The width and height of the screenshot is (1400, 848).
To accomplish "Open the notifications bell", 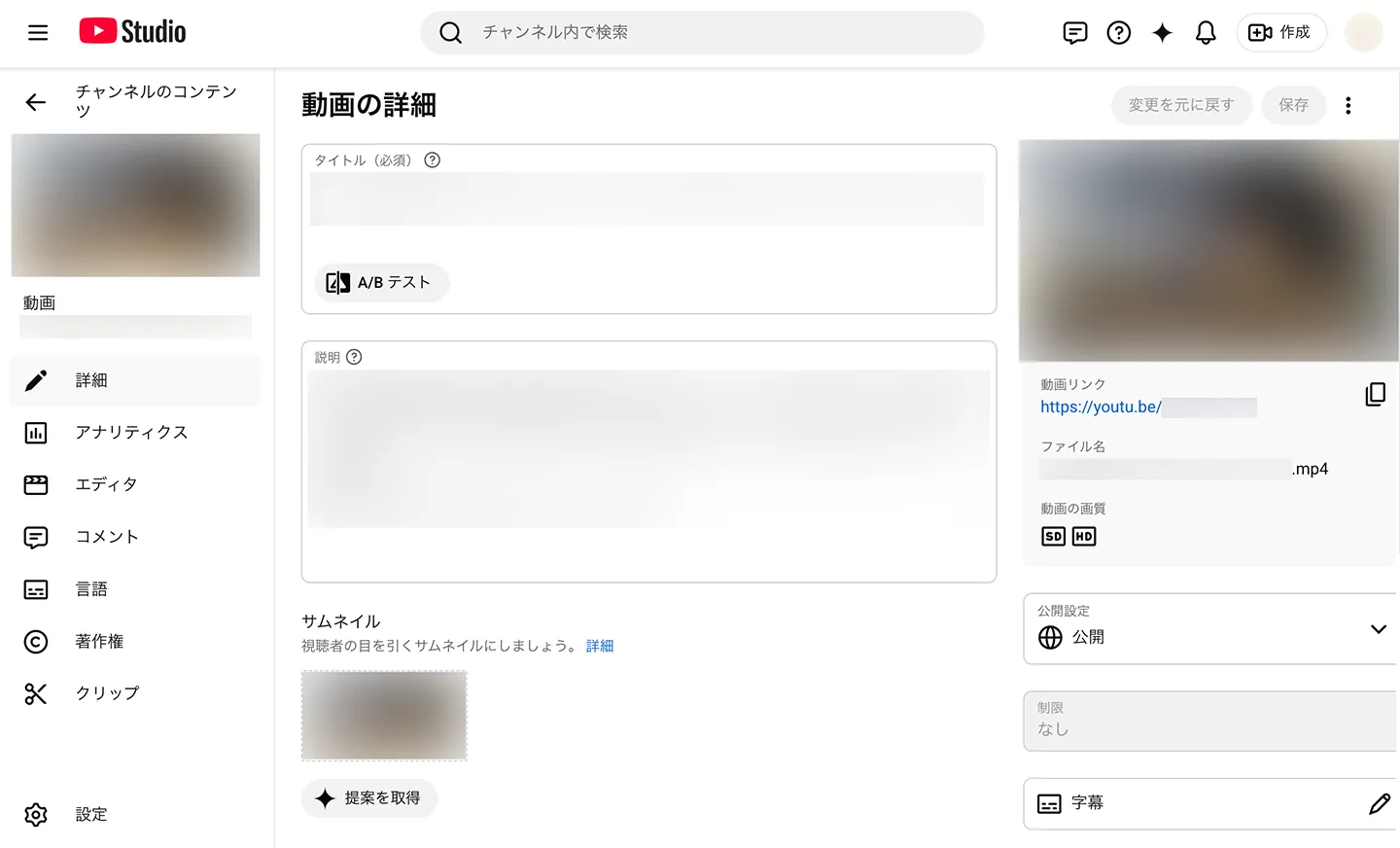I will pos(1206,33).
